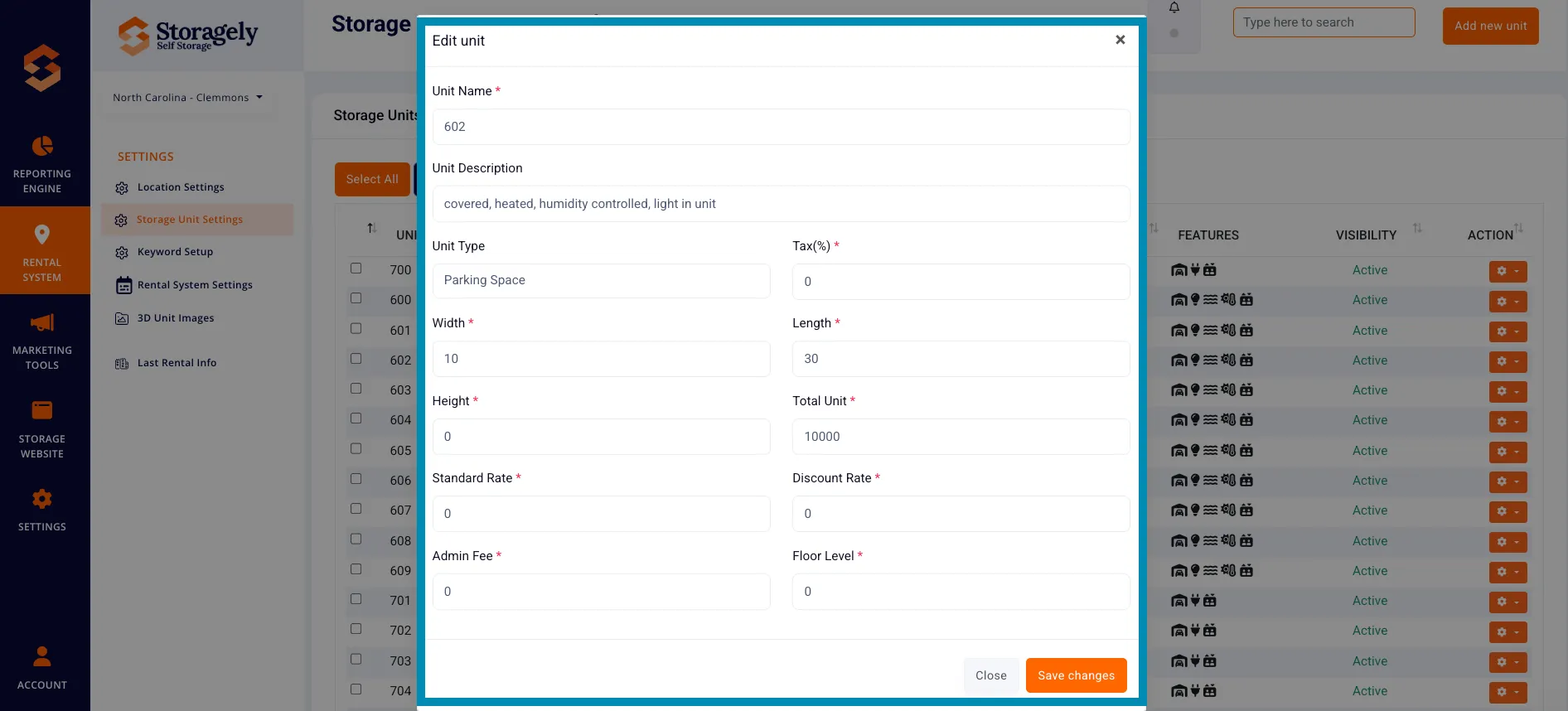Screen dimensions: 1568x711
Task: Check the checkbox for unit 608
Action: tap(356, 539)
